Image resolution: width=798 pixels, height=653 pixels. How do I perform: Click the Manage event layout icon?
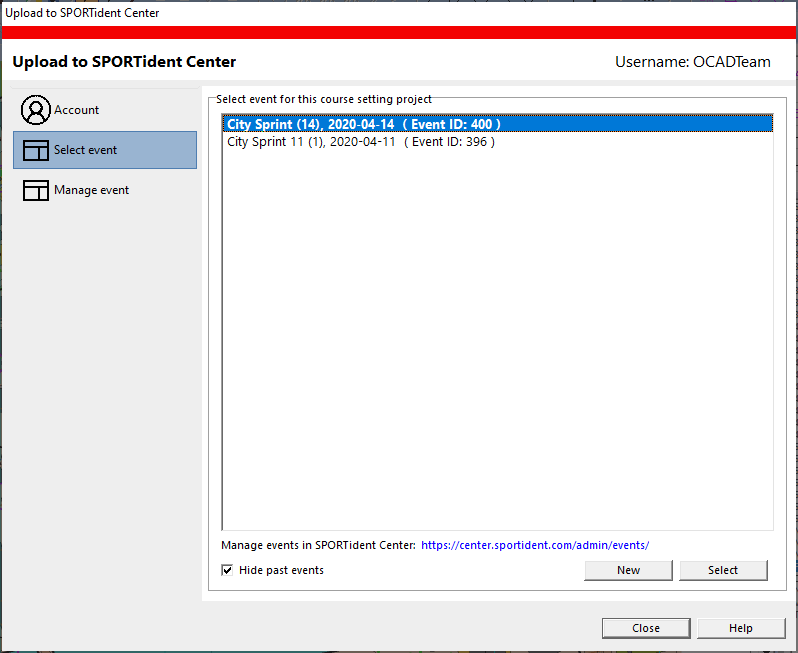(36, 190)
